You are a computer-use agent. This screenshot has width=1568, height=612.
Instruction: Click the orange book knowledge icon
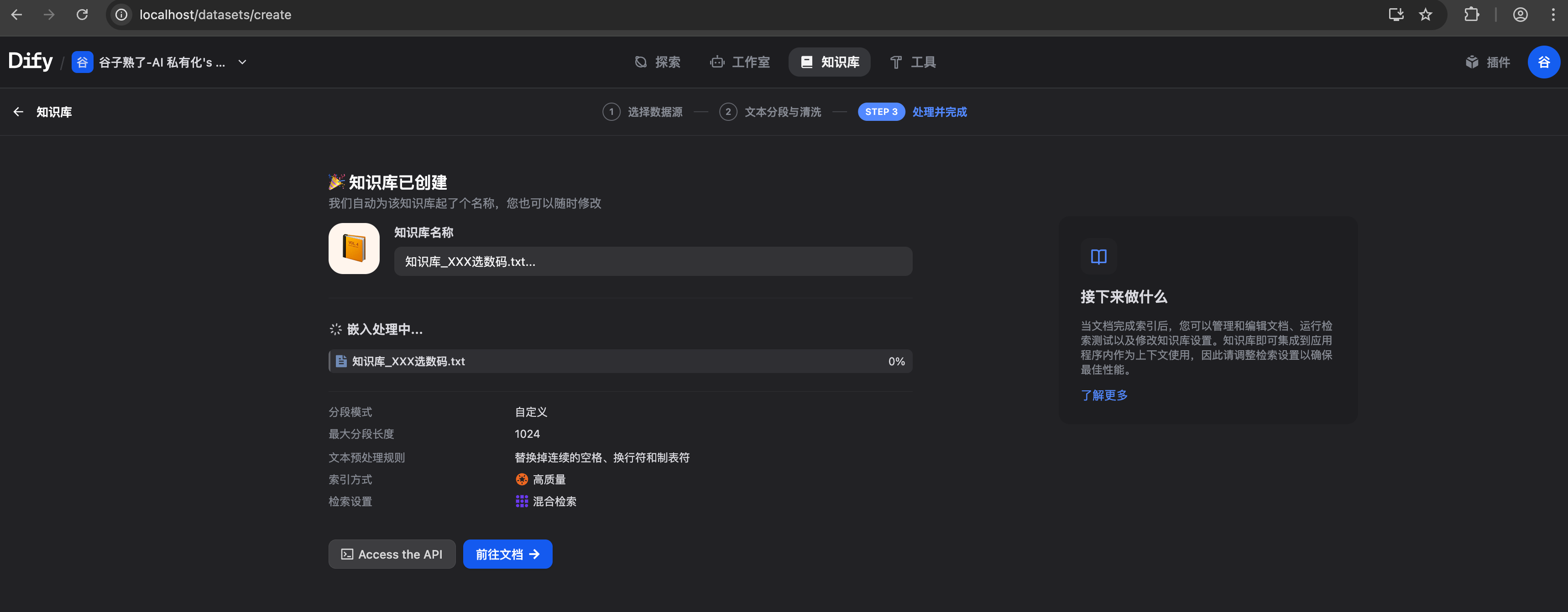click(354, 248)
